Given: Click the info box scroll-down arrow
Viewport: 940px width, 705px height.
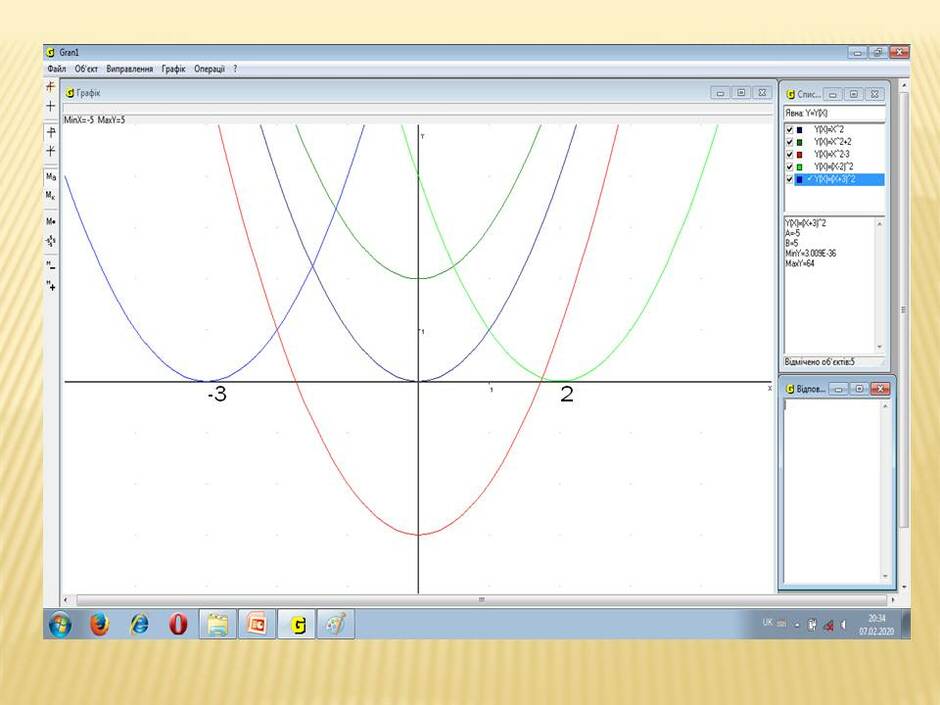Looking at the screenshot, I should tap(879, 347).
